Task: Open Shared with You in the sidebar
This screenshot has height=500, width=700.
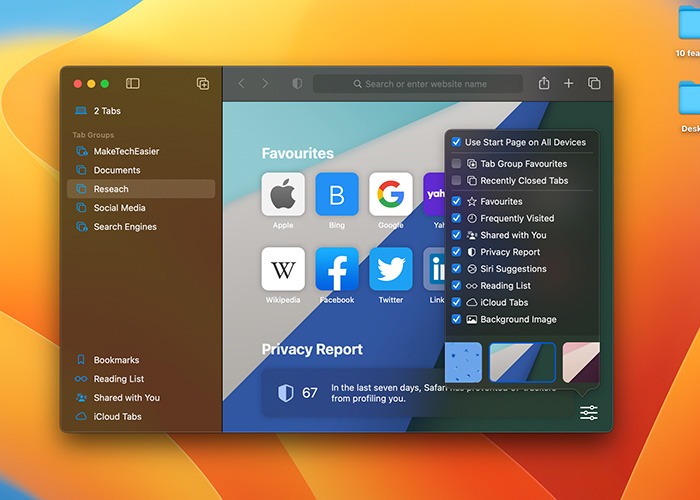Action: coord(141,398)
